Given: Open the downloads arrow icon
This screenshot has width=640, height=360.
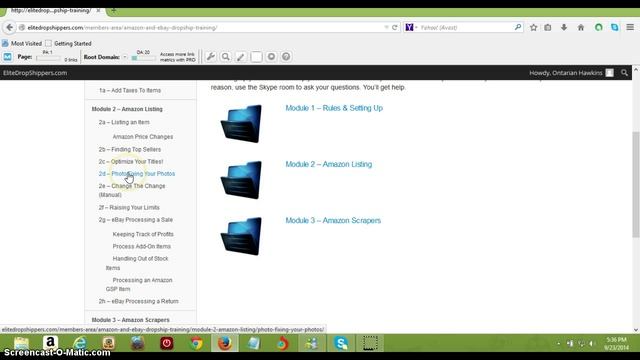Looking at the screenshot, I should pyautogui.click(x=564, y=28).
